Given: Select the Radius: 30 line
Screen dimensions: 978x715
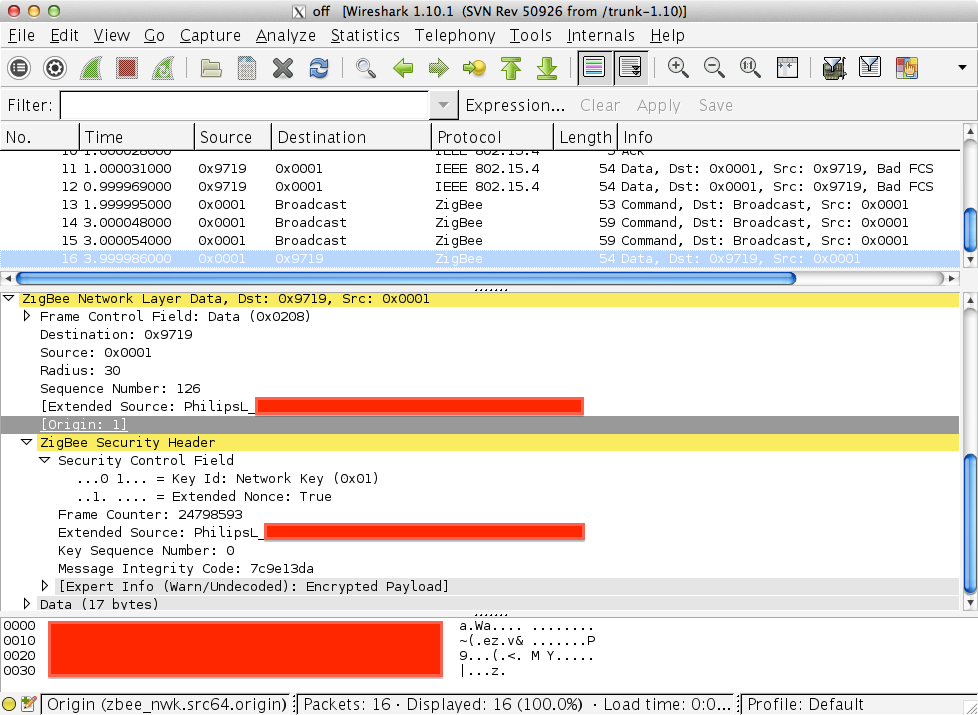Looking at the screenshot, I should pyautogui.click(x=80, y=371).
